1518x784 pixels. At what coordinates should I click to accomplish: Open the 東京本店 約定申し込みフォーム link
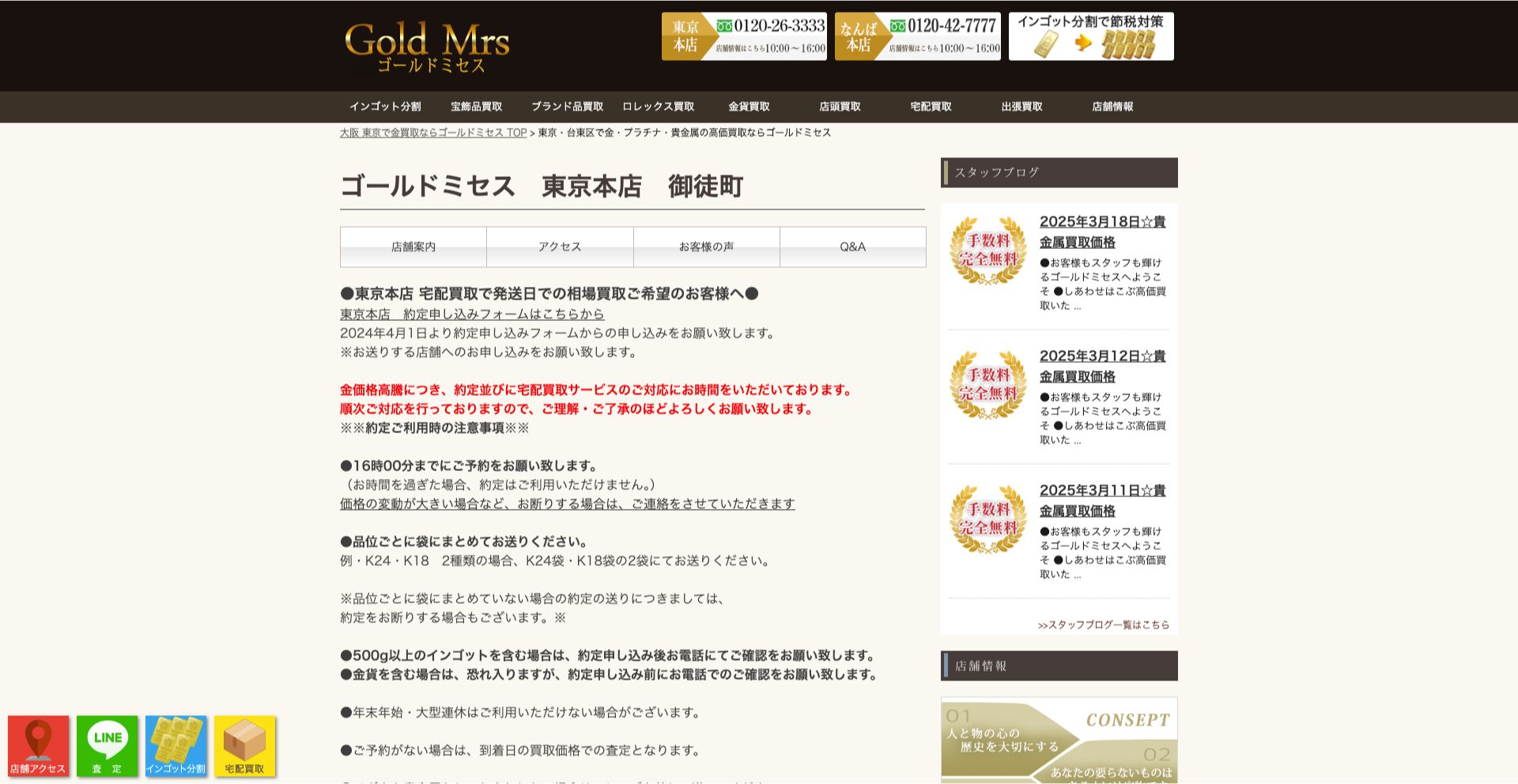click(x=472, y=314)
